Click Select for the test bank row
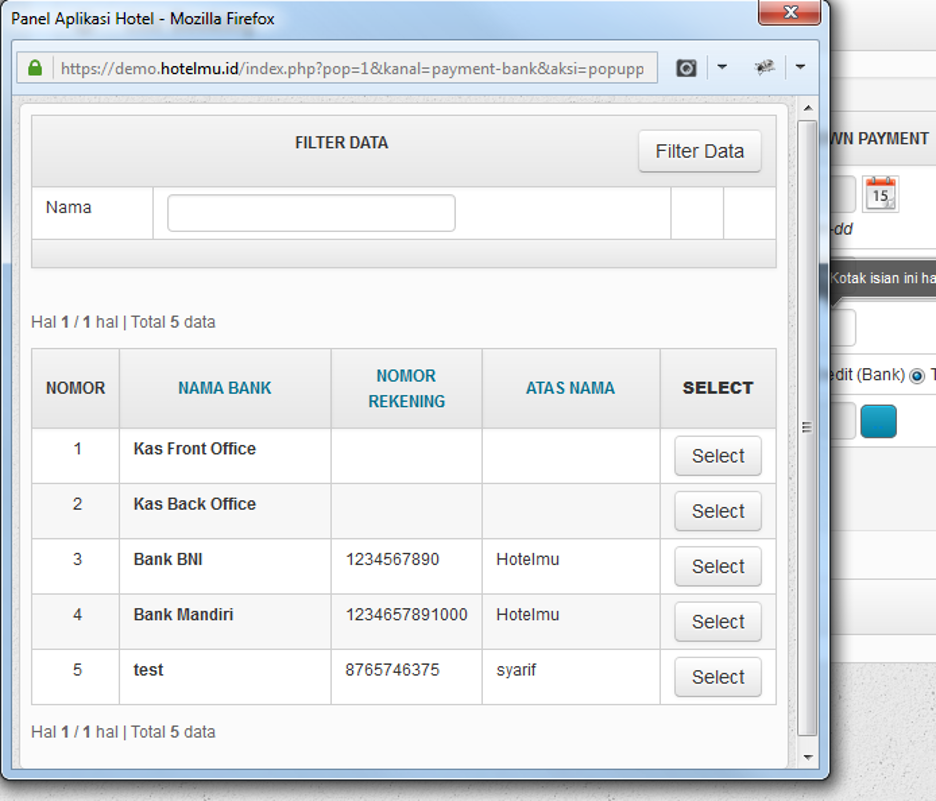936x801 pixels. point(717,677)
